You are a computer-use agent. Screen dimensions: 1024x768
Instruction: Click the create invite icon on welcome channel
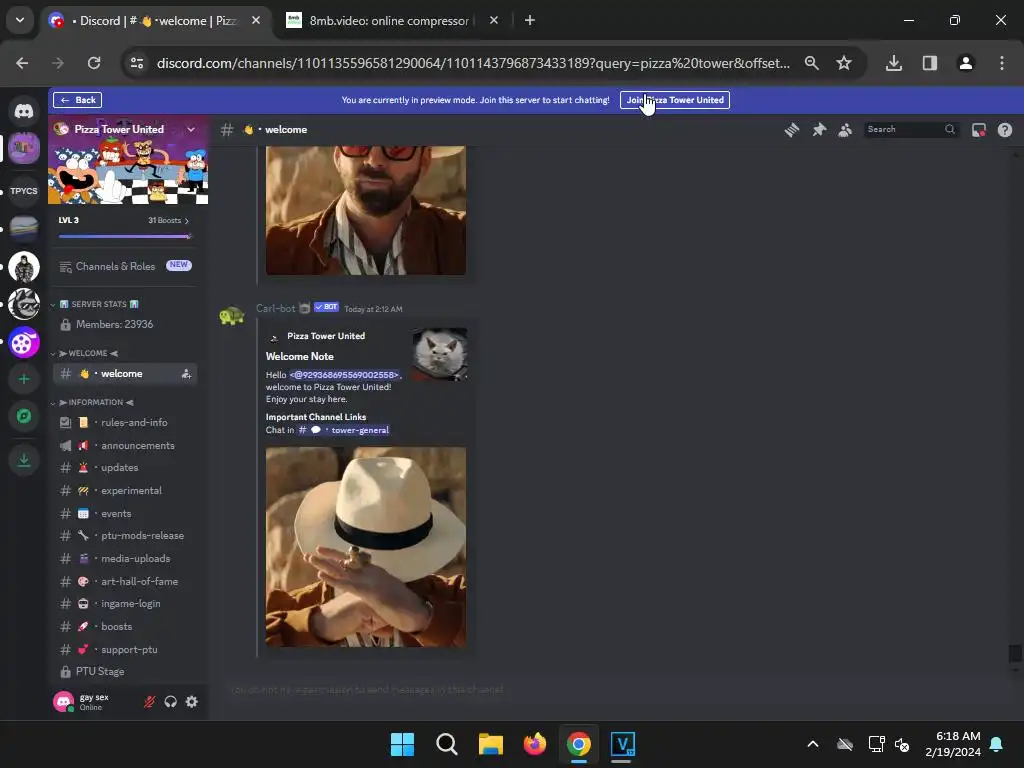coord(186,374)
